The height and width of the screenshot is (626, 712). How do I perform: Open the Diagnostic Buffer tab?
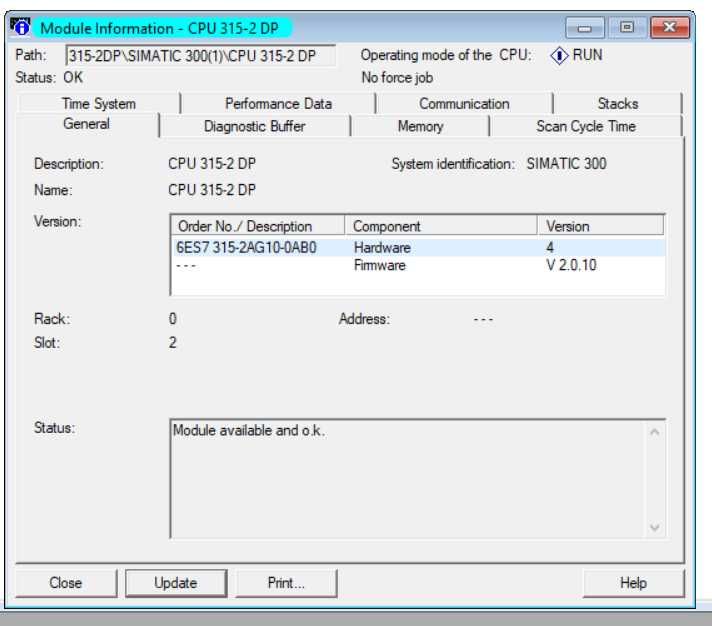tap(254, 126)
